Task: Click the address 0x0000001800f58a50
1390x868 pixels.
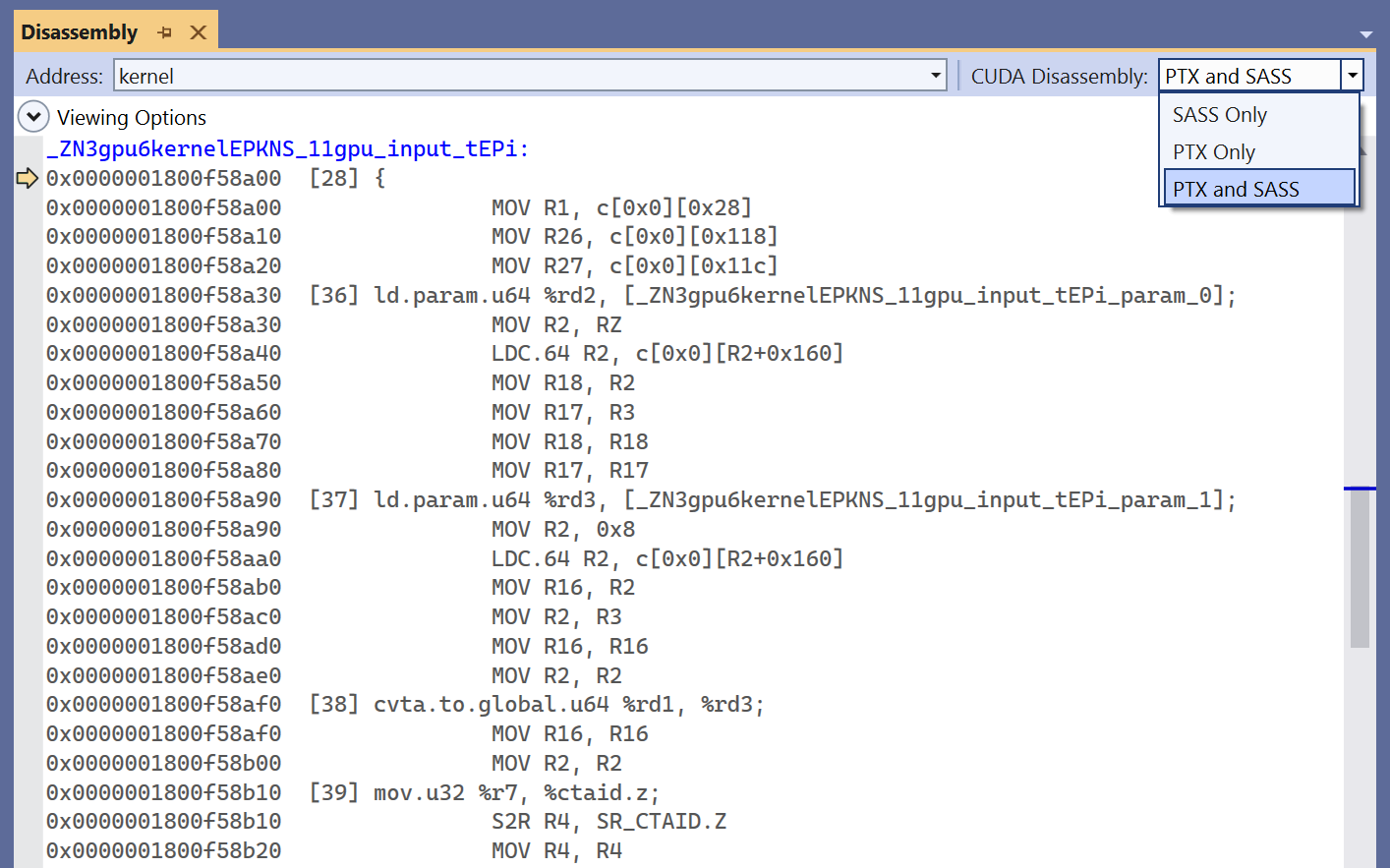Action: tap(163, 382)
